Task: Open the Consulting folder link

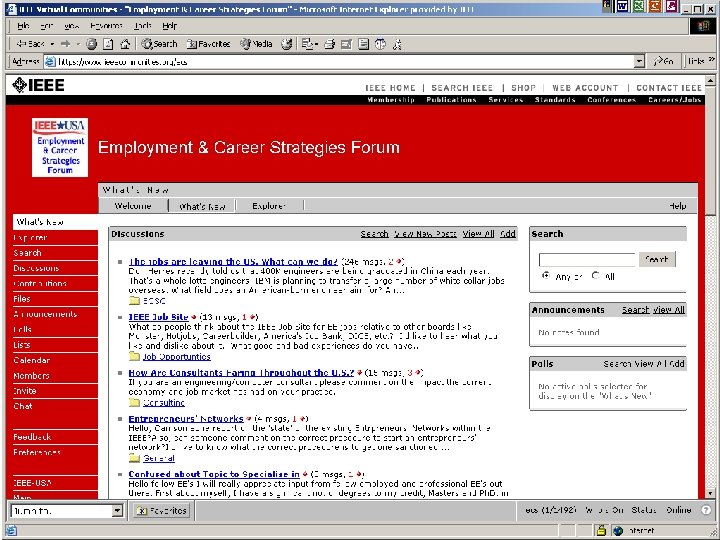Action: click(163, 403)
